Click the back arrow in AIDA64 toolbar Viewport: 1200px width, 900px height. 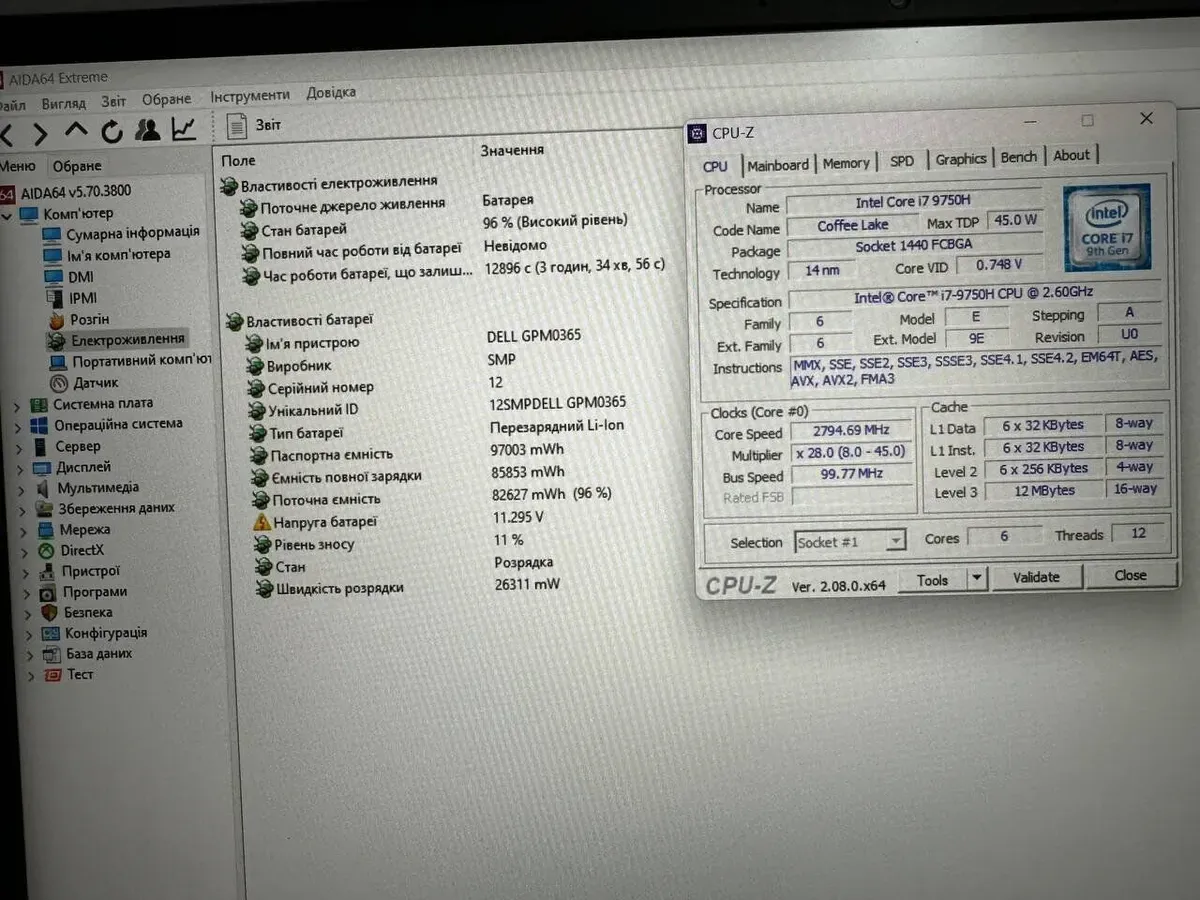coord(6,133)
